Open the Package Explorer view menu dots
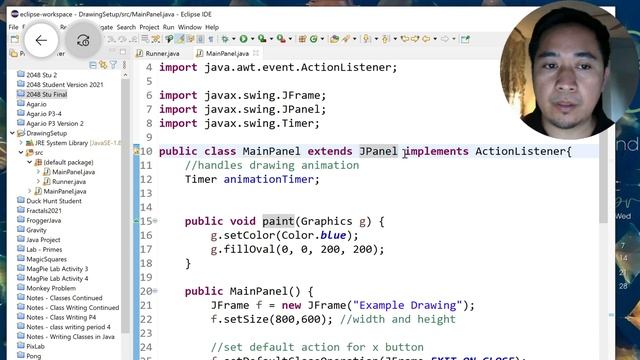640x360 pixels. [124, 65]
